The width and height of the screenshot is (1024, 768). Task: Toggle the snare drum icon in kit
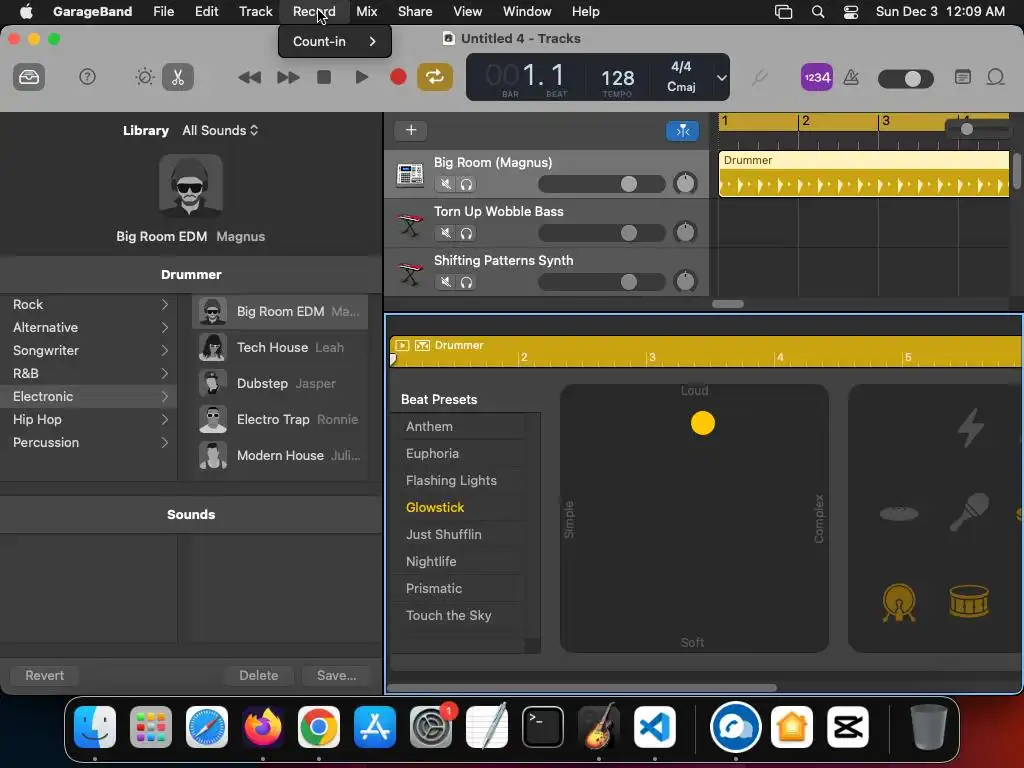click(969, 601)
